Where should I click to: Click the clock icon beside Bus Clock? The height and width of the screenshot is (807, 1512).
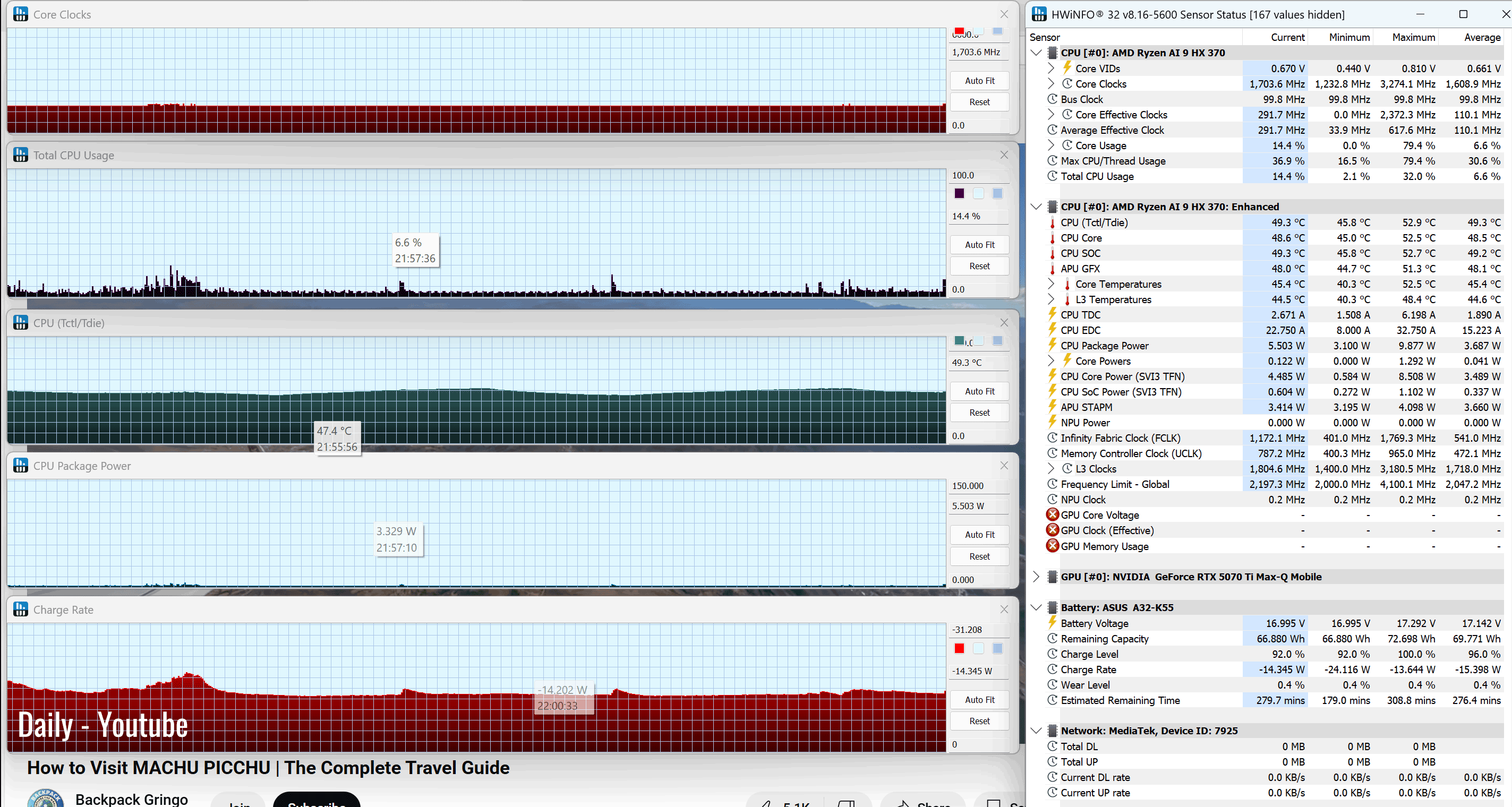pyautogui.click(x=1053, y=99)
